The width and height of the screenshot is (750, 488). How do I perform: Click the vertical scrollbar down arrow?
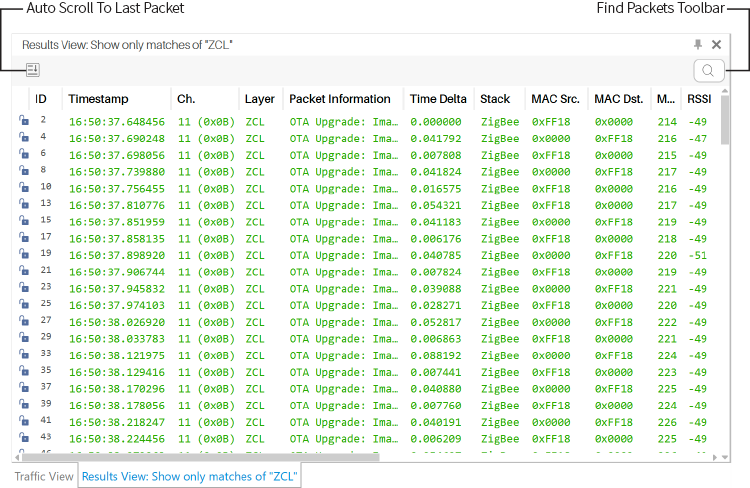[725, 457]
